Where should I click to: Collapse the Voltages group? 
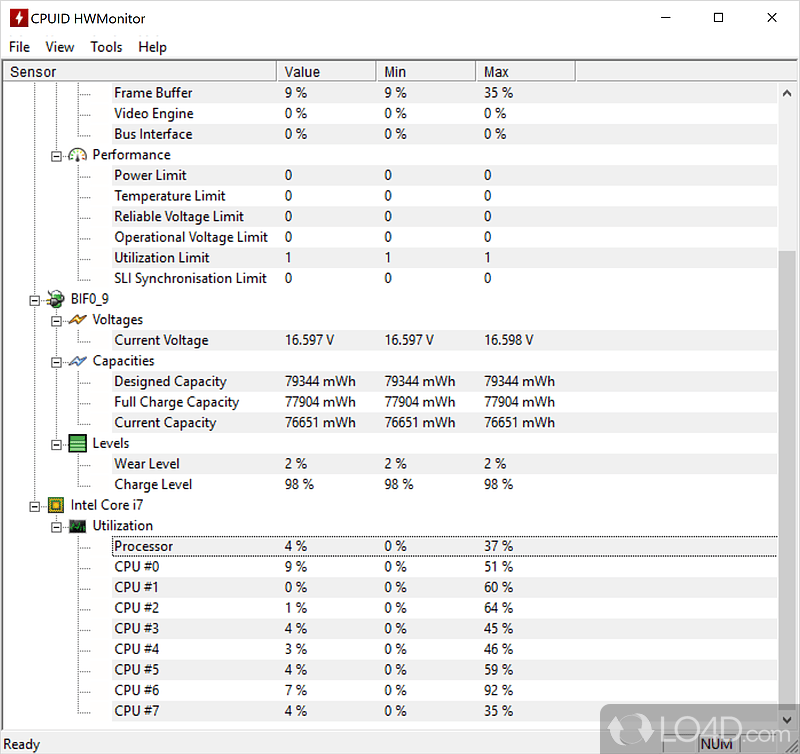[56, 321]
